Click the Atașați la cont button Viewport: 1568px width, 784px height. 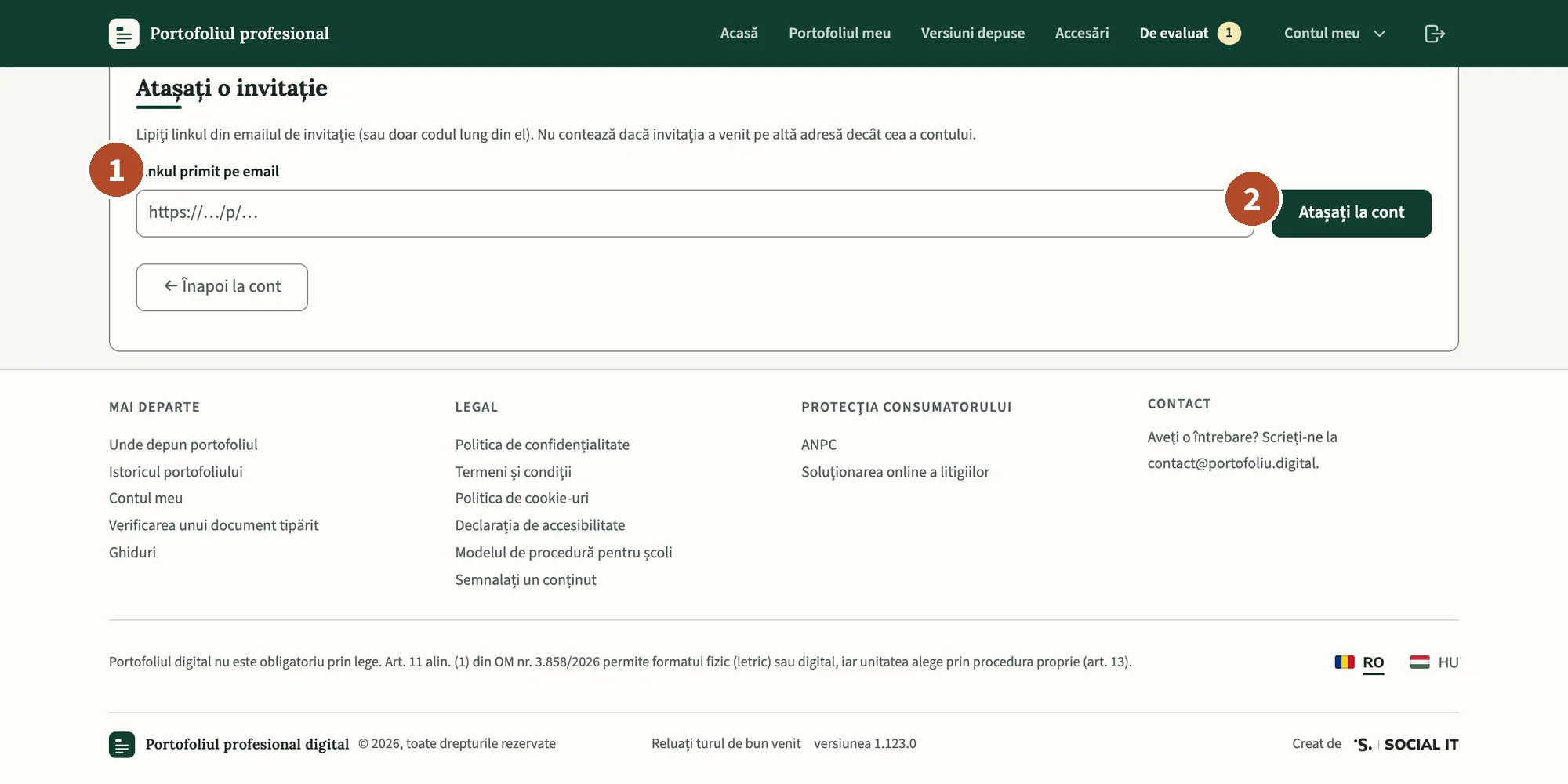1351,213
